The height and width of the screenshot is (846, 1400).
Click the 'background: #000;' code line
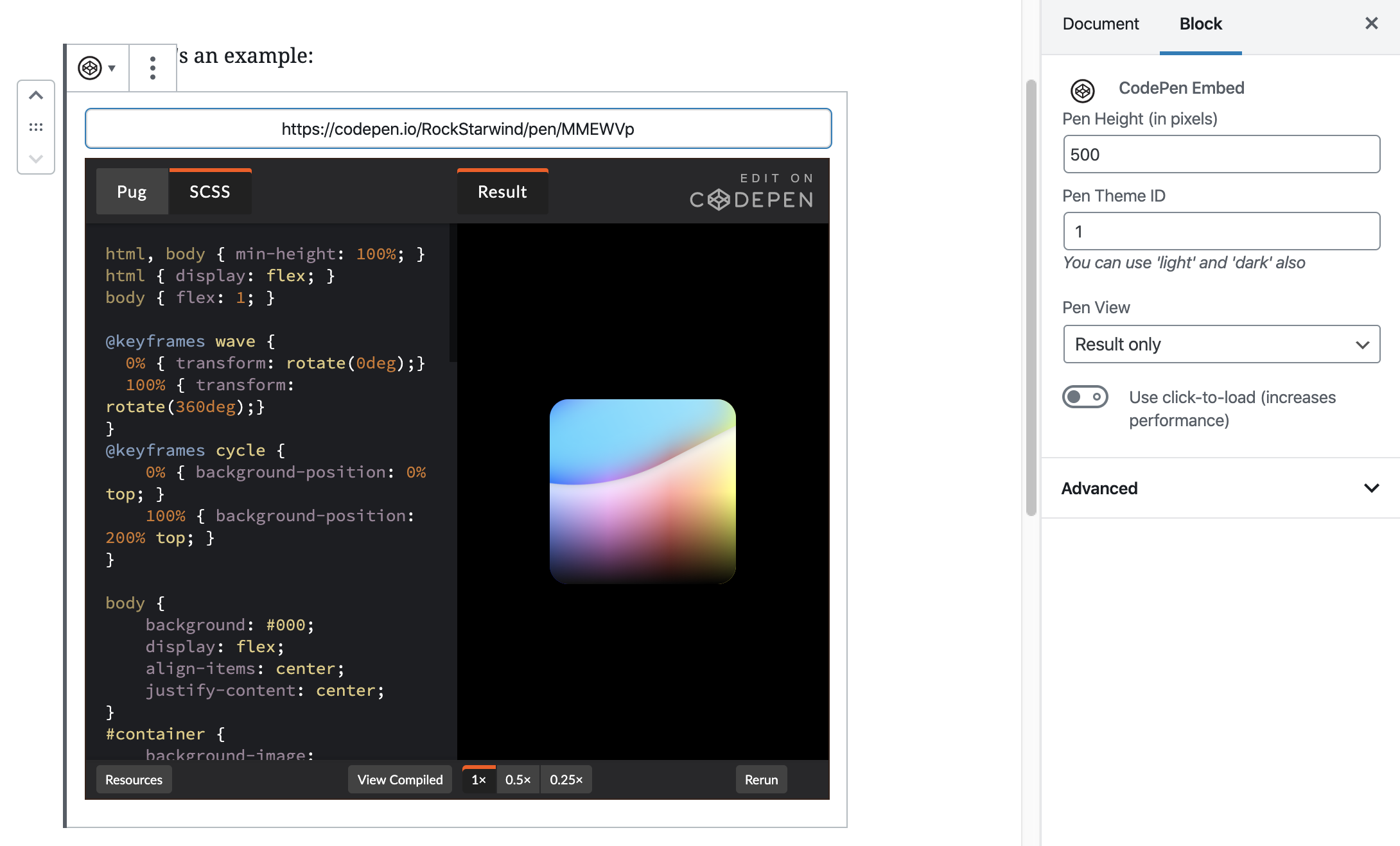click(230, 625)
